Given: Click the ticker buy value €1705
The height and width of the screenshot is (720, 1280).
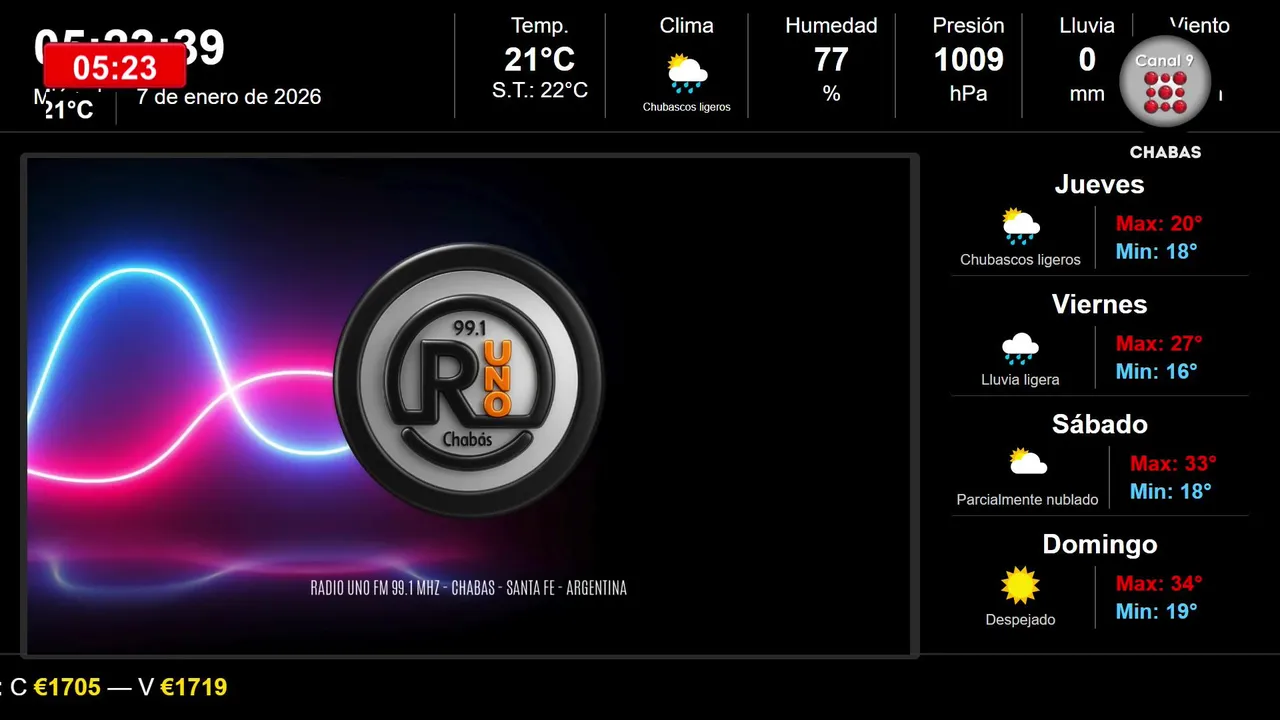Looking at the screenshot, I should pyautogui.click(x=67, y=687).
